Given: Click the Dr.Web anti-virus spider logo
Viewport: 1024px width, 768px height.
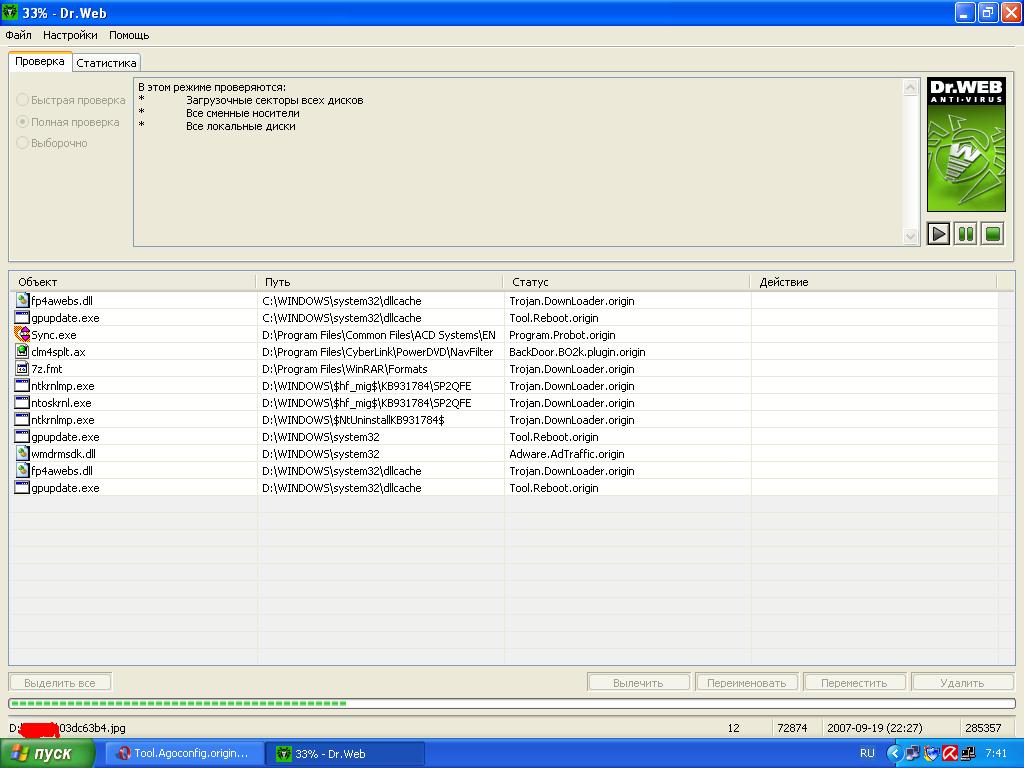Looking at the screenshot, I should (966, 144).
